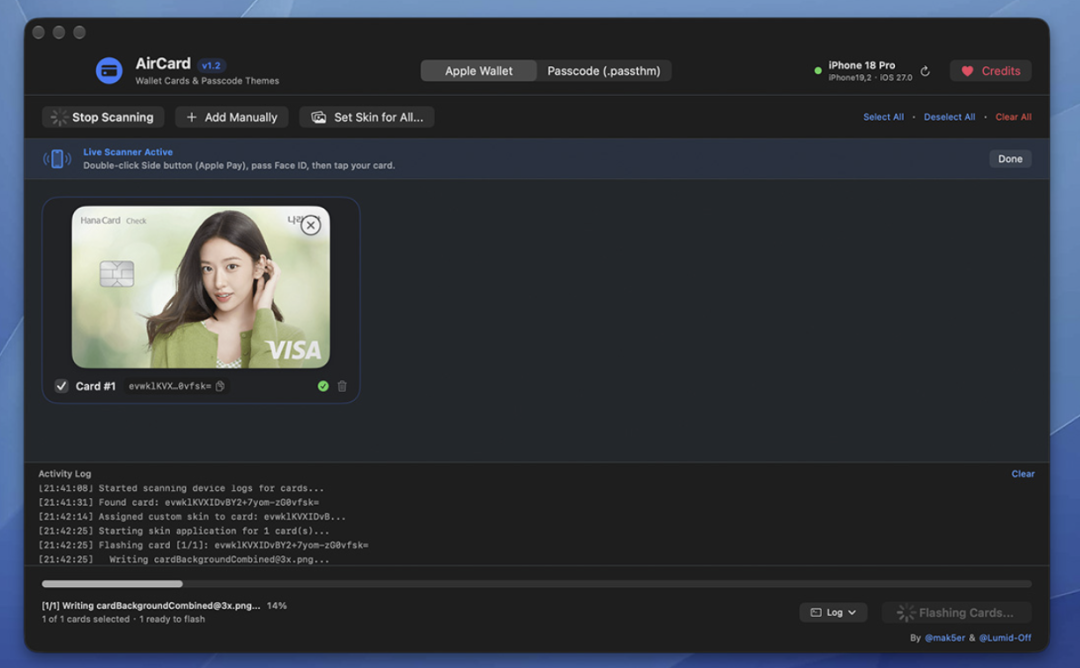Clear the Activity Log
The image size is (1080, 668).
[x=1023, y=474]
